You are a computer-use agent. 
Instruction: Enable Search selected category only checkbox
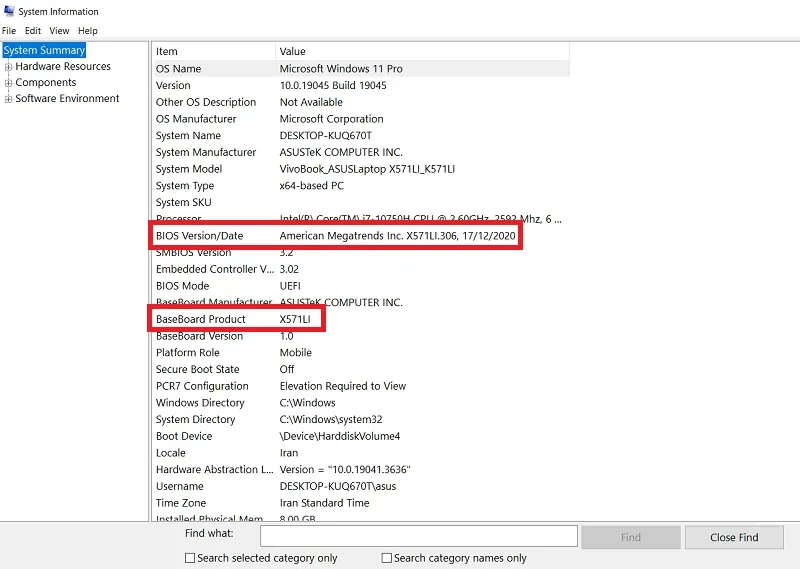click(x=190, y=558)
